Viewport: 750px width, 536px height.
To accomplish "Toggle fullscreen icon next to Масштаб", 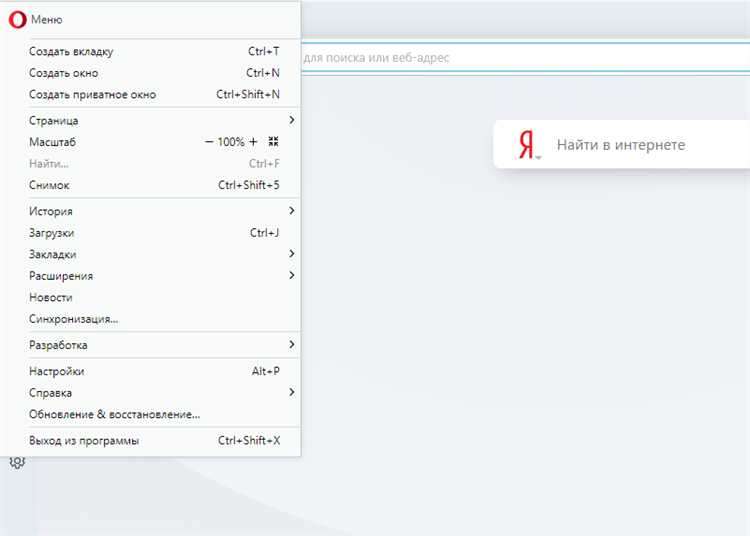I will pos(273,142).
